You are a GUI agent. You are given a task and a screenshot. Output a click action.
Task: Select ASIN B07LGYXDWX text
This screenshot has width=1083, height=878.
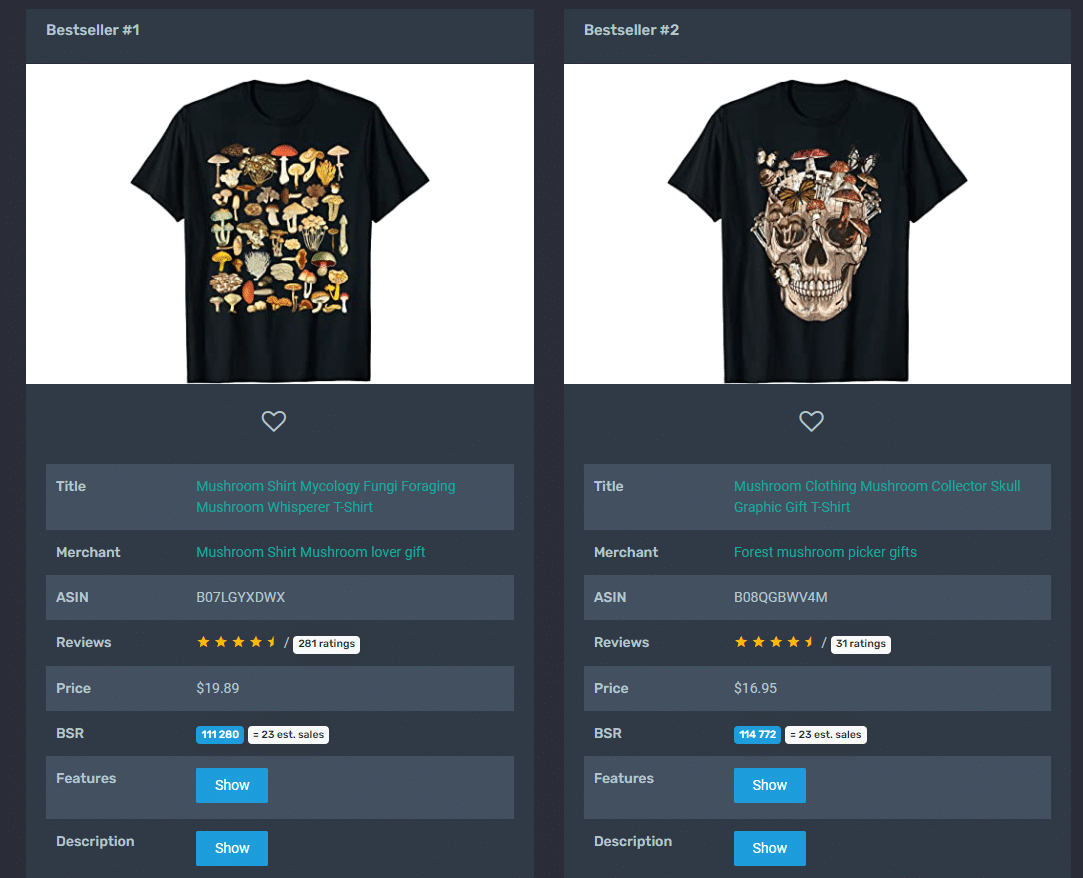tap(240, 598)
